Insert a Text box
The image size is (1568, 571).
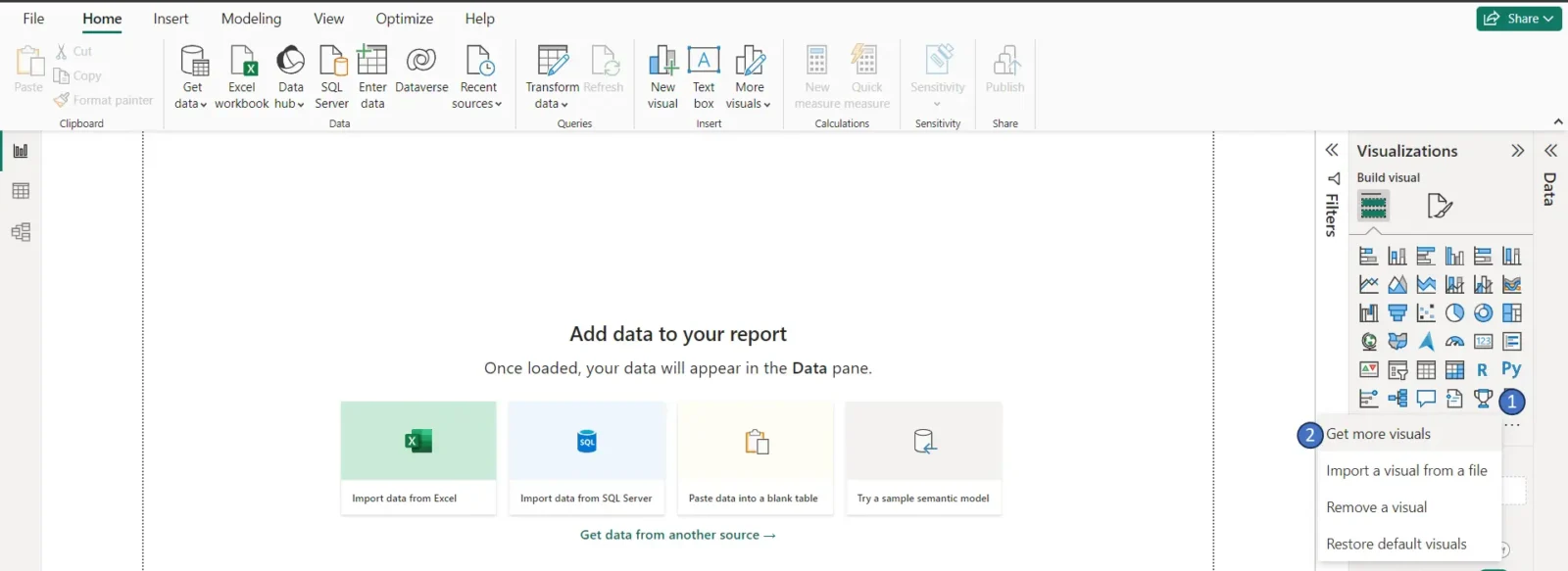(704, 77)
